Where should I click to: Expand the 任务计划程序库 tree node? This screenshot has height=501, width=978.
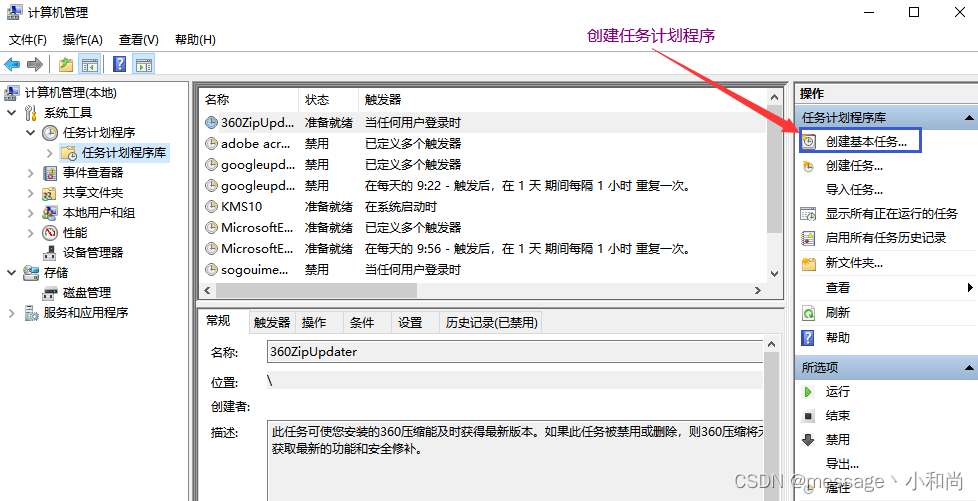coord(50,153)
